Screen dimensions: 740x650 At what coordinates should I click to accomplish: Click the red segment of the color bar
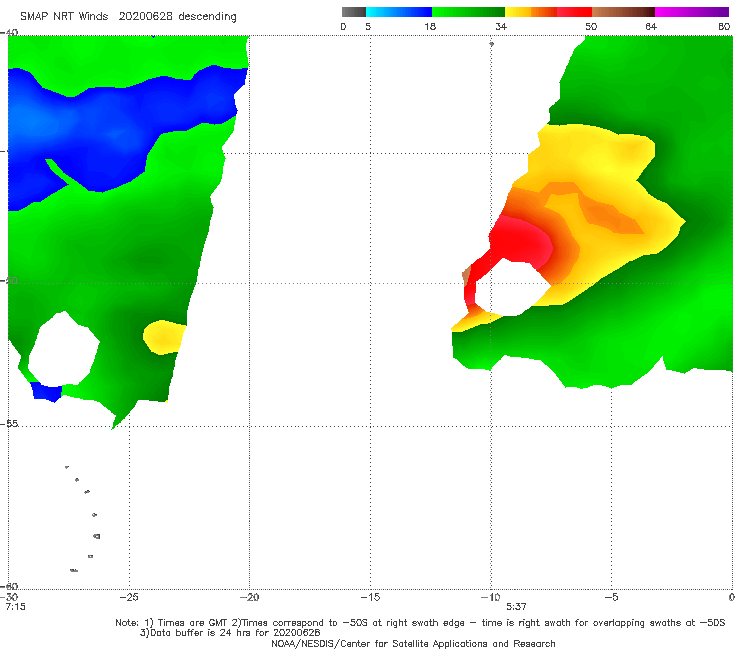tap(574, 12)
